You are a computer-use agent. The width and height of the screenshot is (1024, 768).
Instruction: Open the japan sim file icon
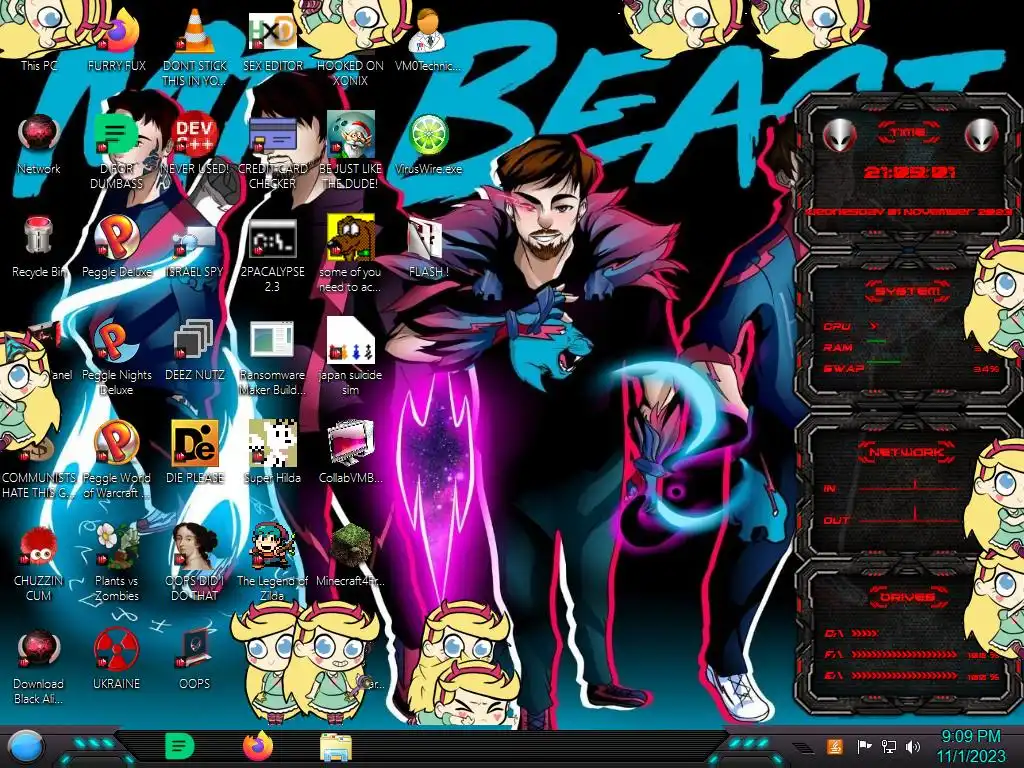[350, 357]
